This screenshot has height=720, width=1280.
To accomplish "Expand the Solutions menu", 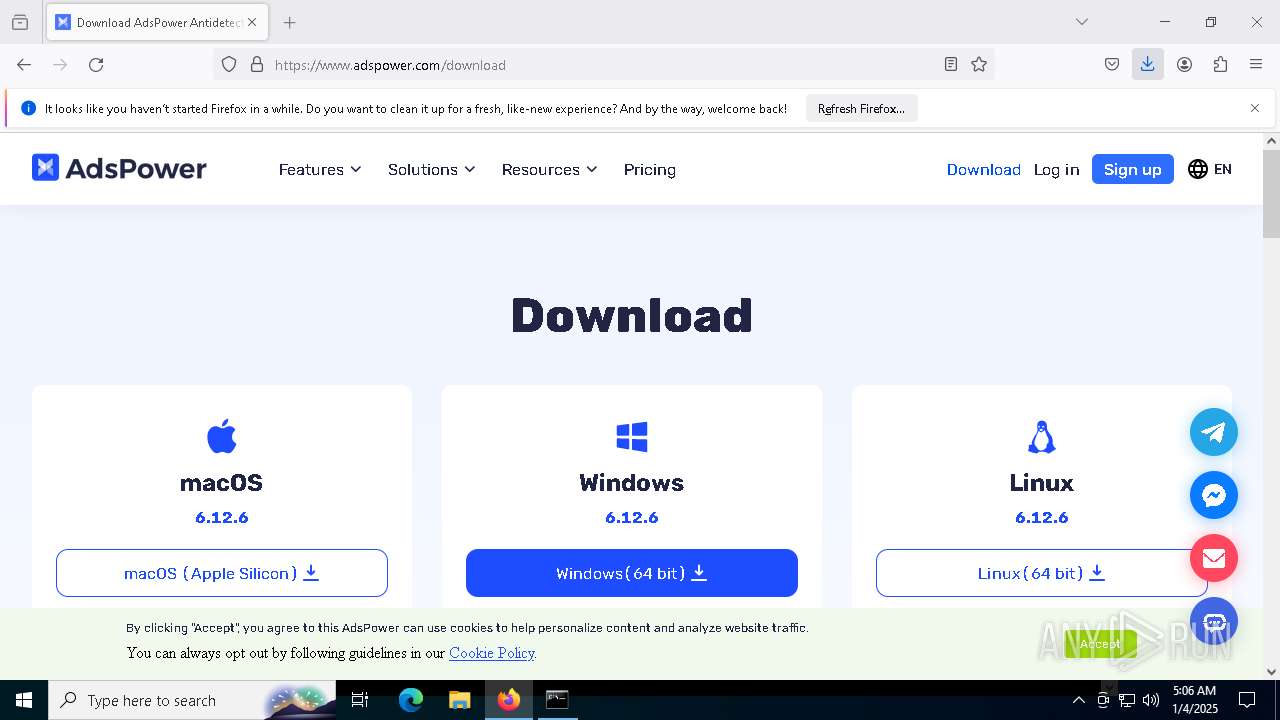I will pyautogui.click(x=432, y=169).
